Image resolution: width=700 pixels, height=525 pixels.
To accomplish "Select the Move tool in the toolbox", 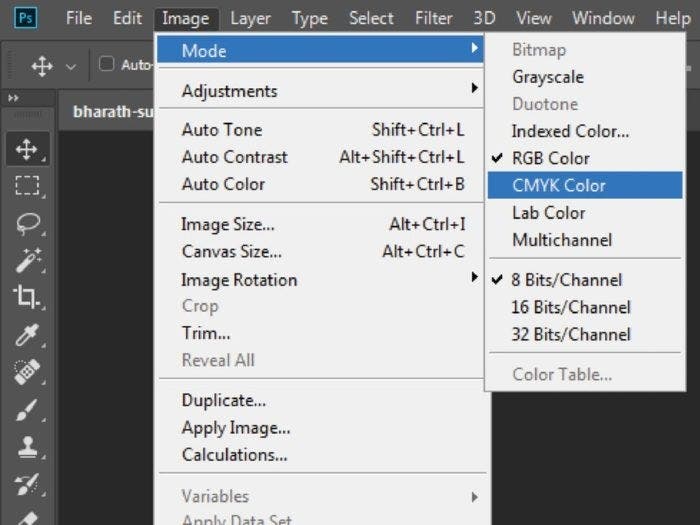I will click(x=26, y=150).
